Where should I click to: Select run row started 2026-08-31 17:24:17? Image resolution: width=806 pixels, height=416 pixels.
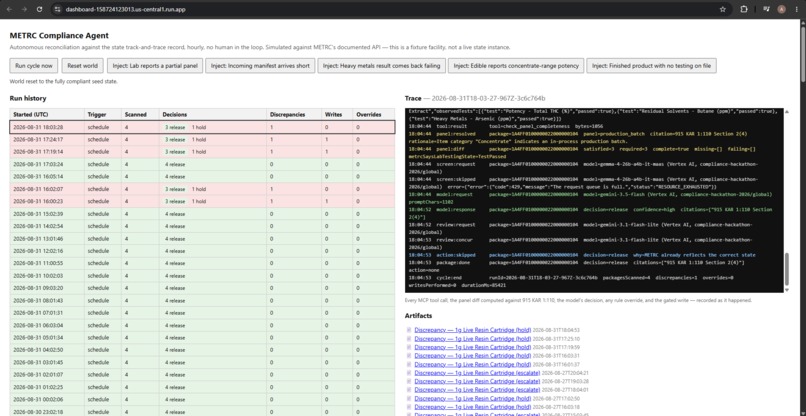pos(202,139)
